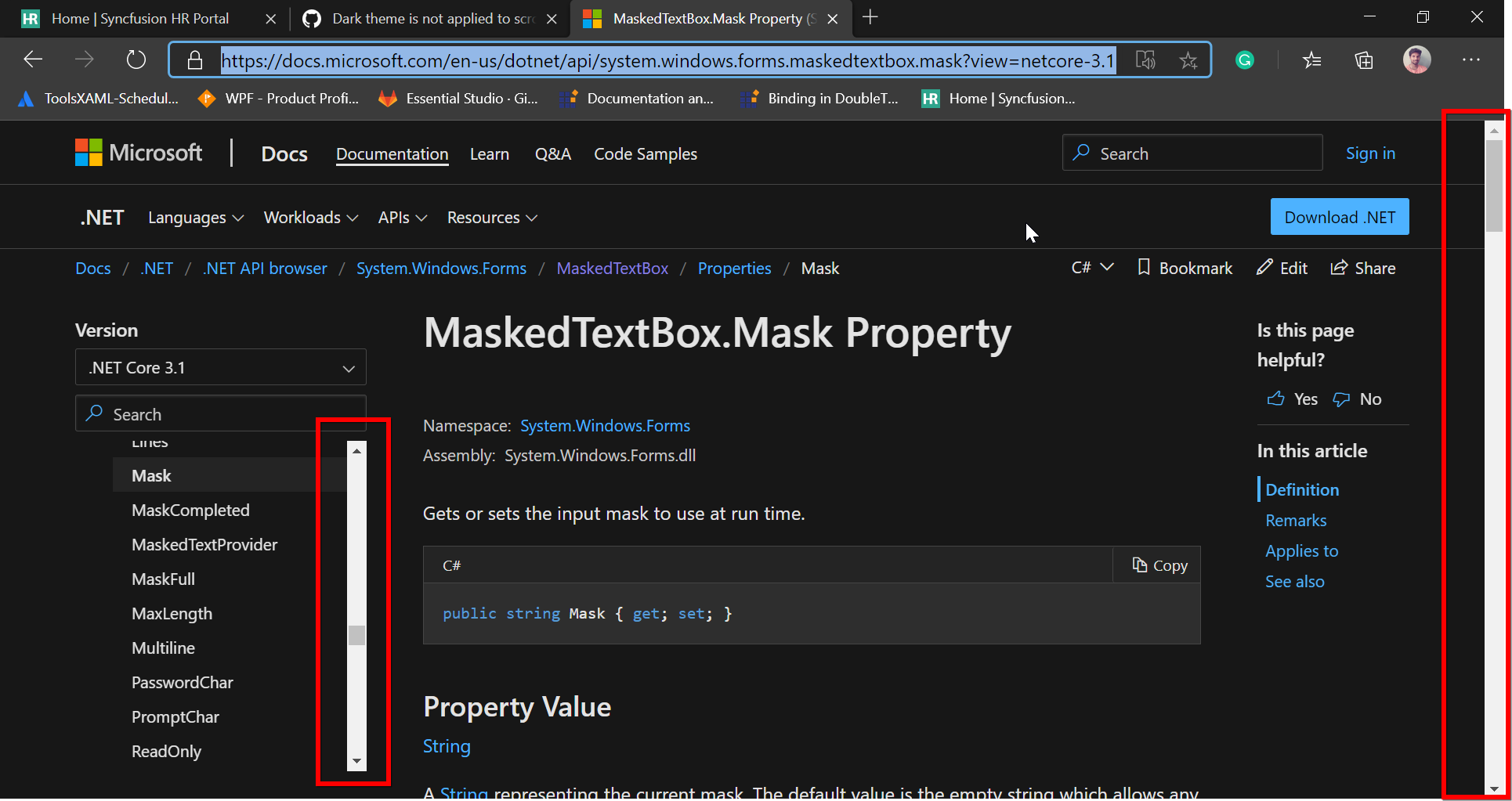Open the user profile avatar
The image size is (1512, 801).
pos(1416,60)
